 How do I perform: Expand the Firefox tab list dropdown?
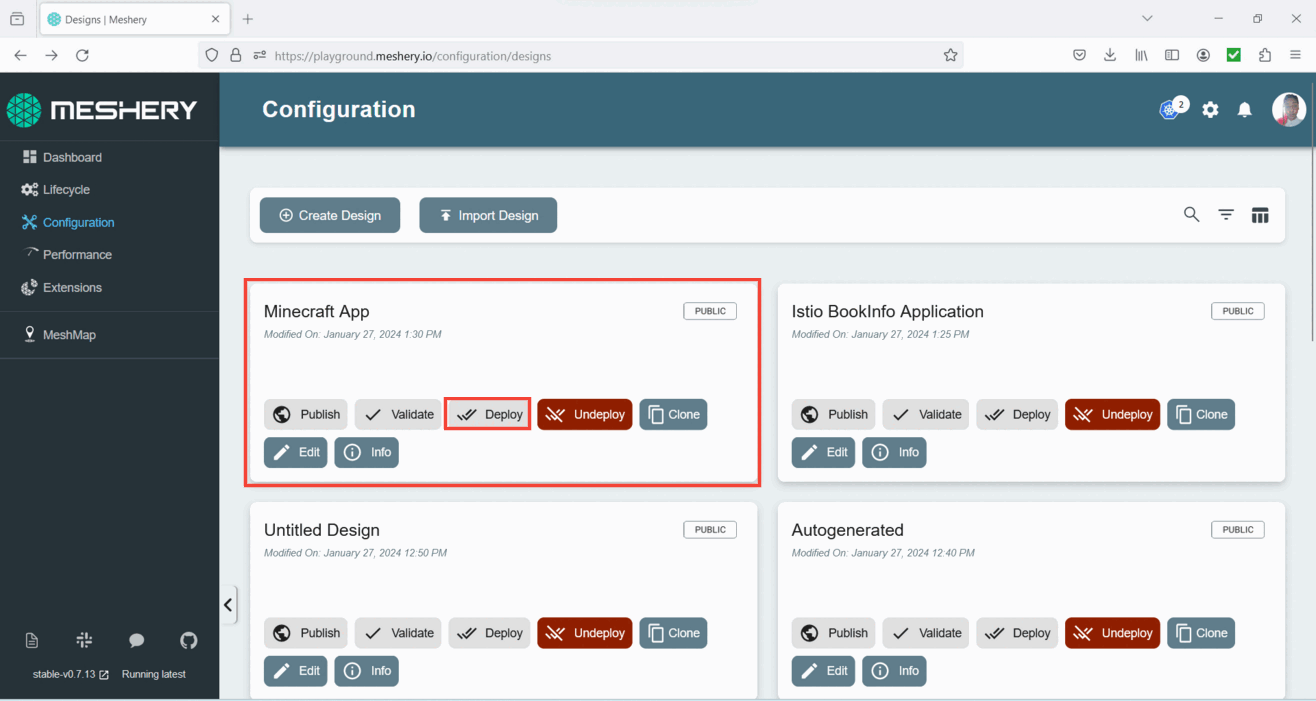pyautogui.click(x=1147, y=18)
